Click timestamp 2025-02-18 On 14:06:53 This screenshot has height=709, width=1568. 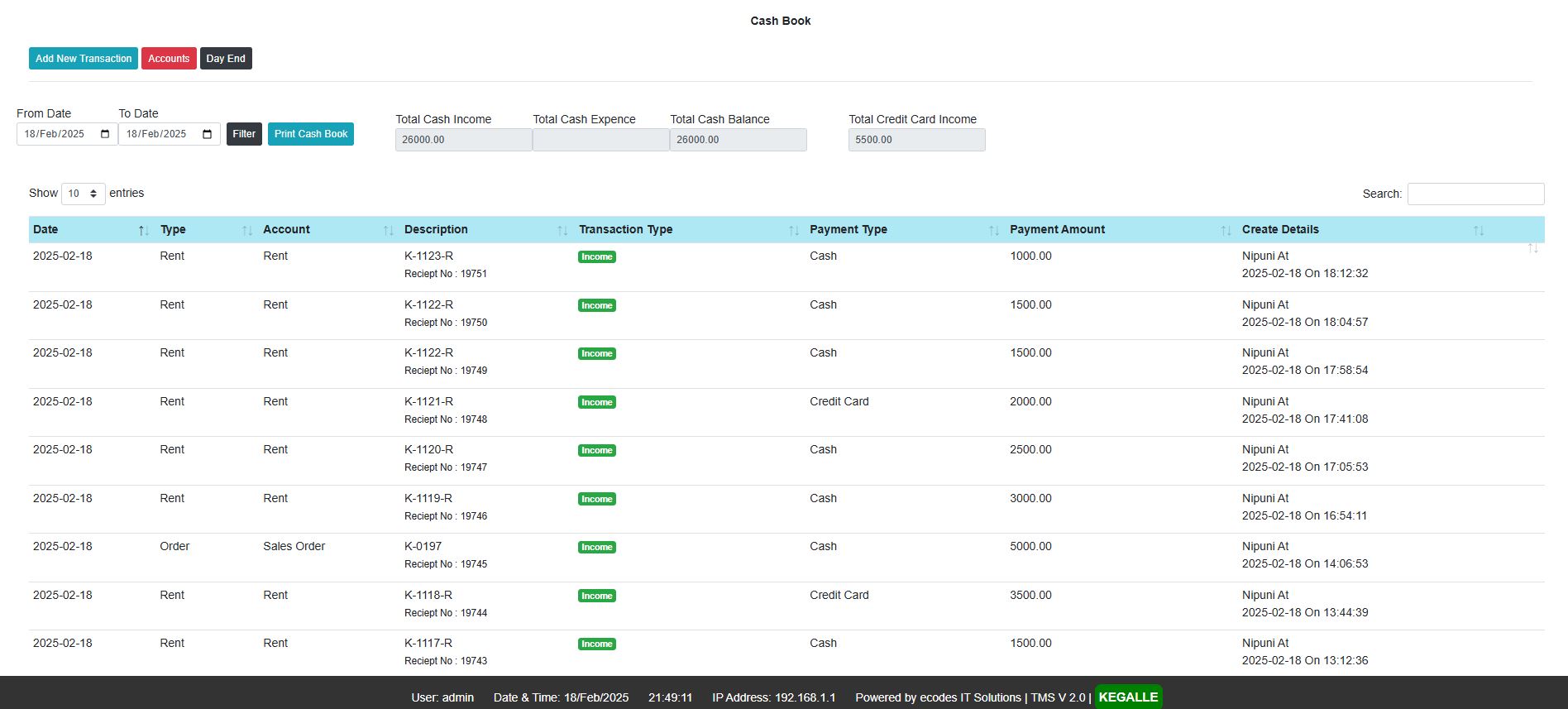pos(1305,563)
